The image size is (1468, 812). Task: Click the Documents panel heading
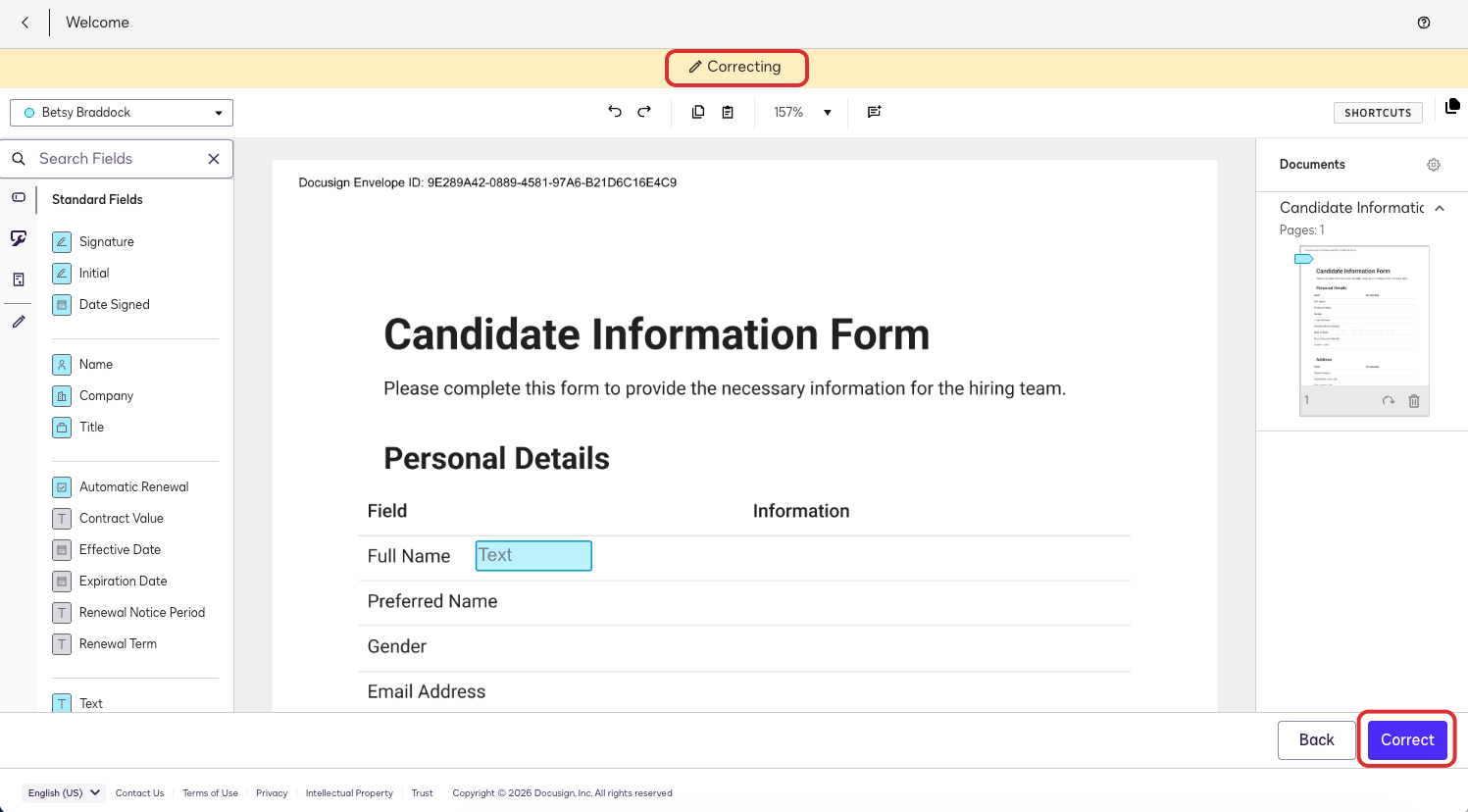(1312, 165)
